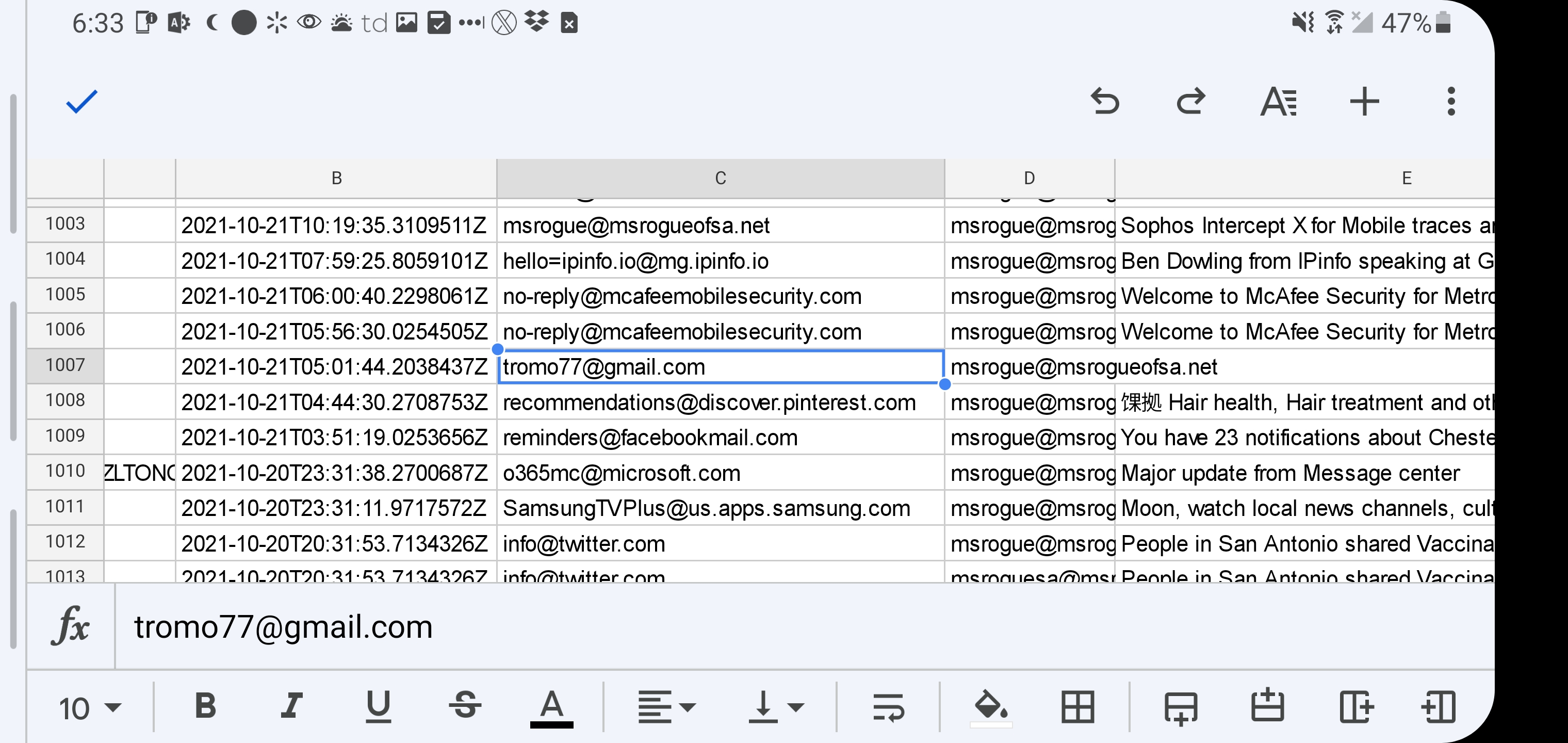Apply strikethrough to cell text

tap(465, 706)
